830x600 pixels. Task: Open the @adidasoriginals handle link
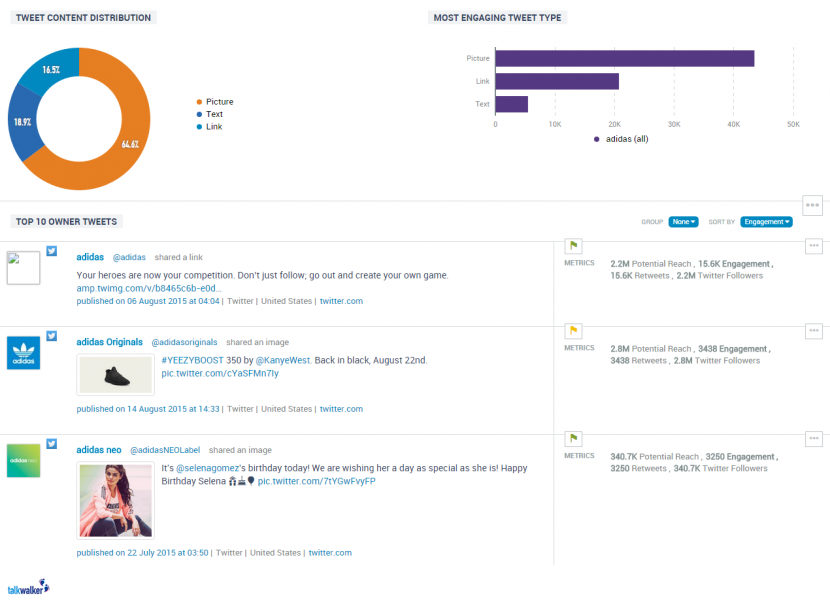(x=184, y=342)
